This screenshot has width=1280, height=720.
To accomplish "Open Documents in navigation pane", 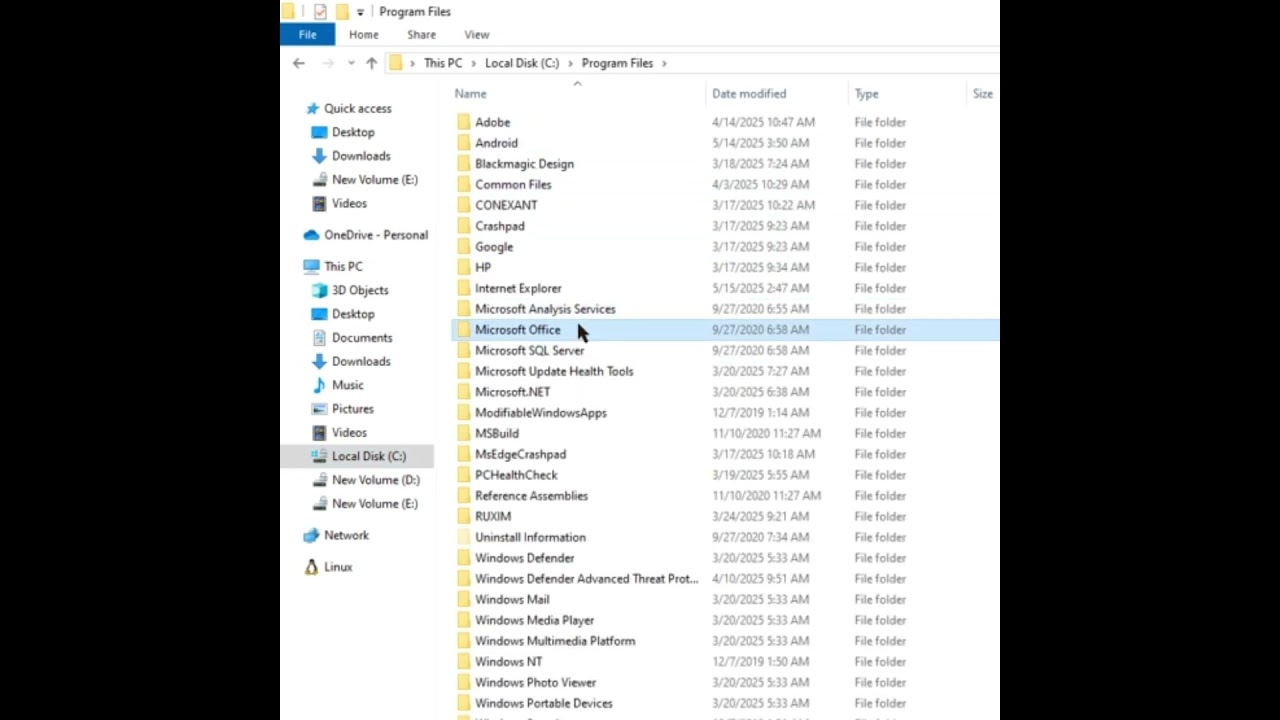I will (x=362, y=338).
